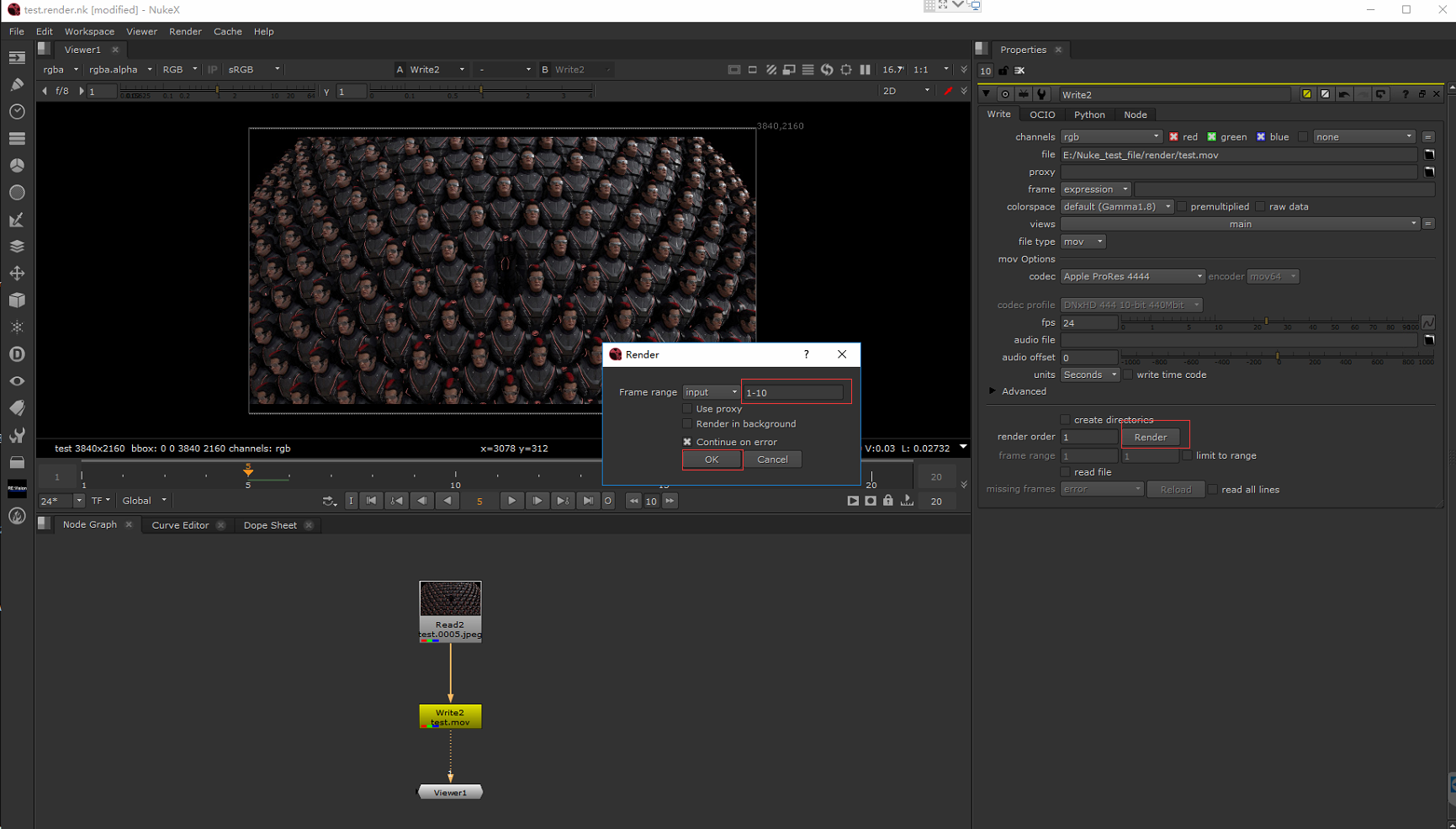
Task: Click the Render dialog help question mark
Action: [806, 354]
